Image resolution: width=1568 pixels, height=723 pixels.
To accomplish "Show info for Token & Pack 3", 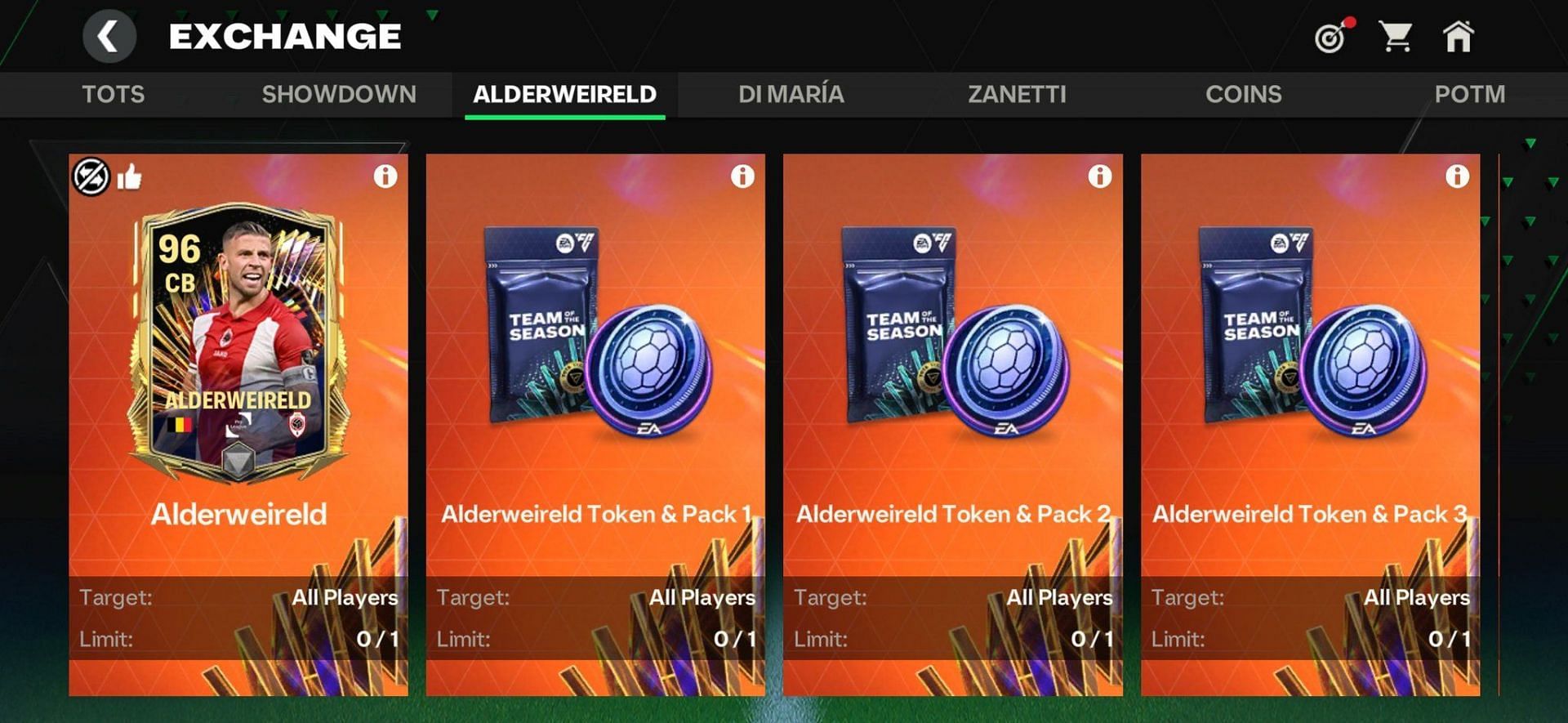I will 1457,176.
